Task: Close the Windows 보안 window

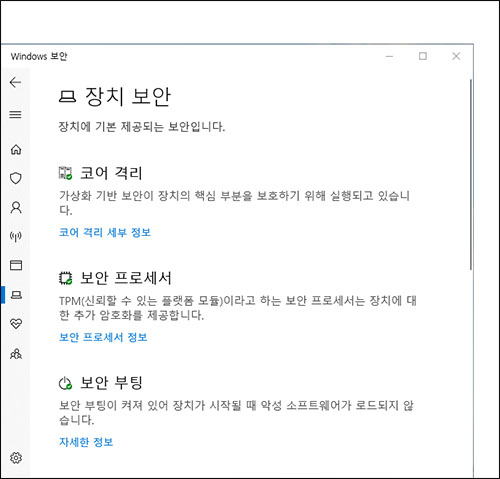Action: (x=456, y=56)
